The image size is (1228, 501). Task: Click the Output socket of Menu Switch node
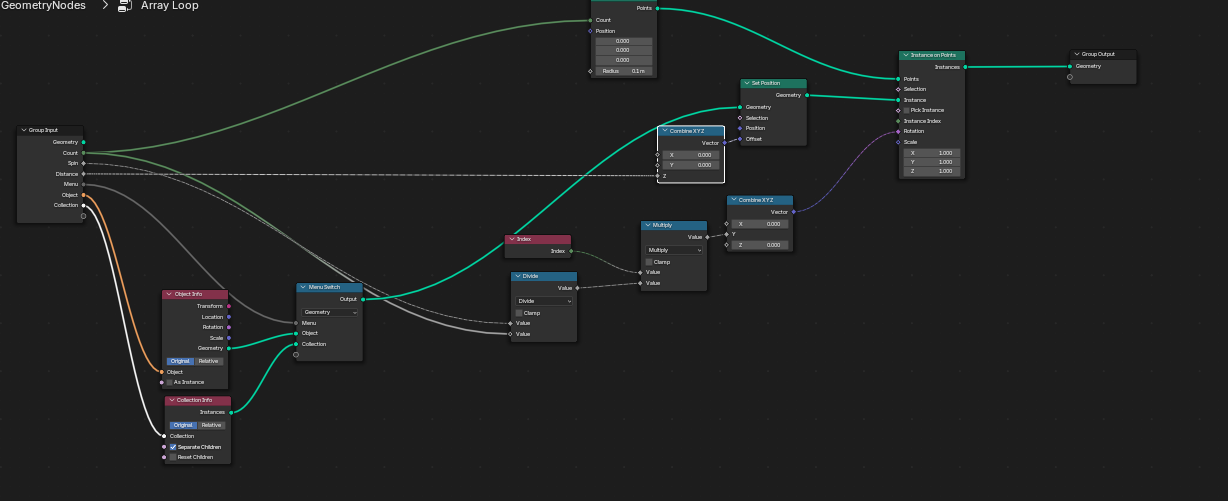(x=362, y=298)
